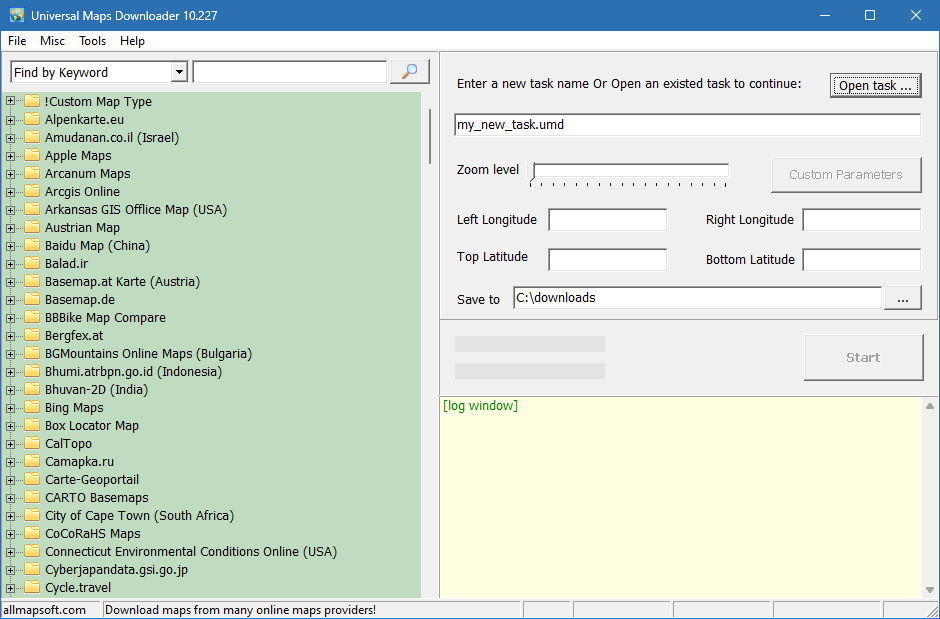
Task: Expand the !Custom Map Type node
Action: (x=11, y=102)
